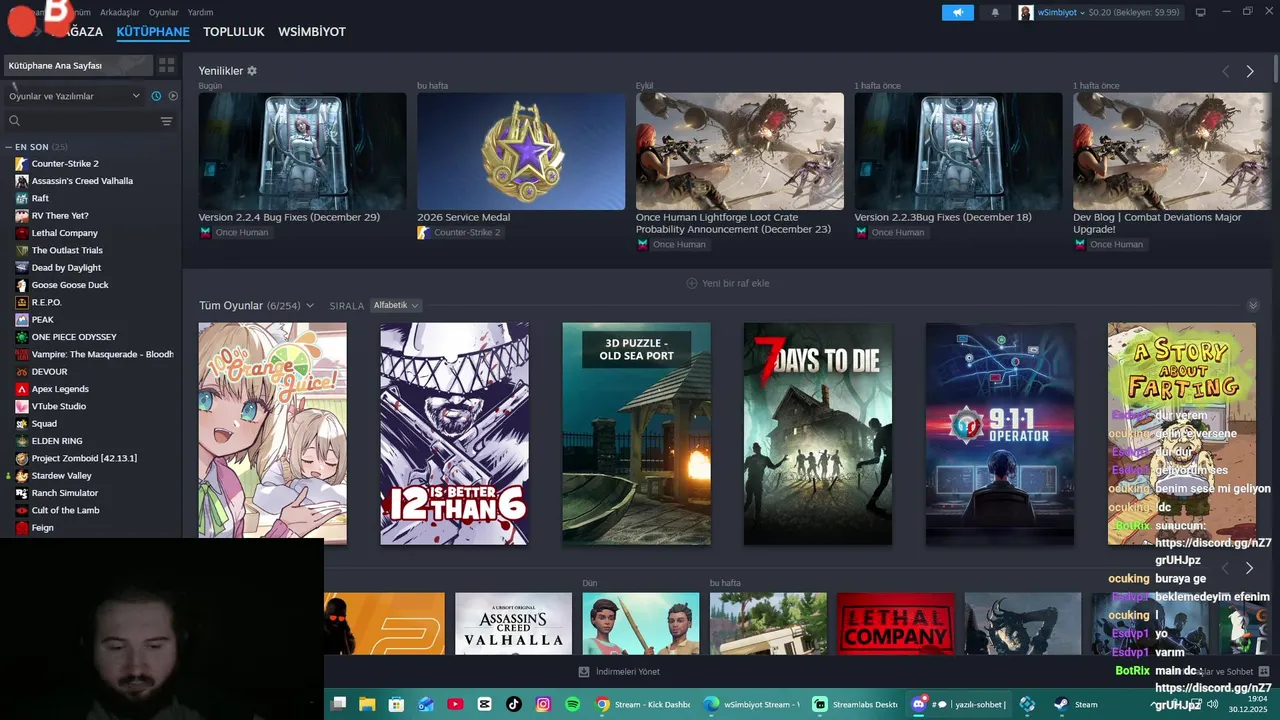
Task: Open advanced filter options beside search
Action: coord(166,121)
